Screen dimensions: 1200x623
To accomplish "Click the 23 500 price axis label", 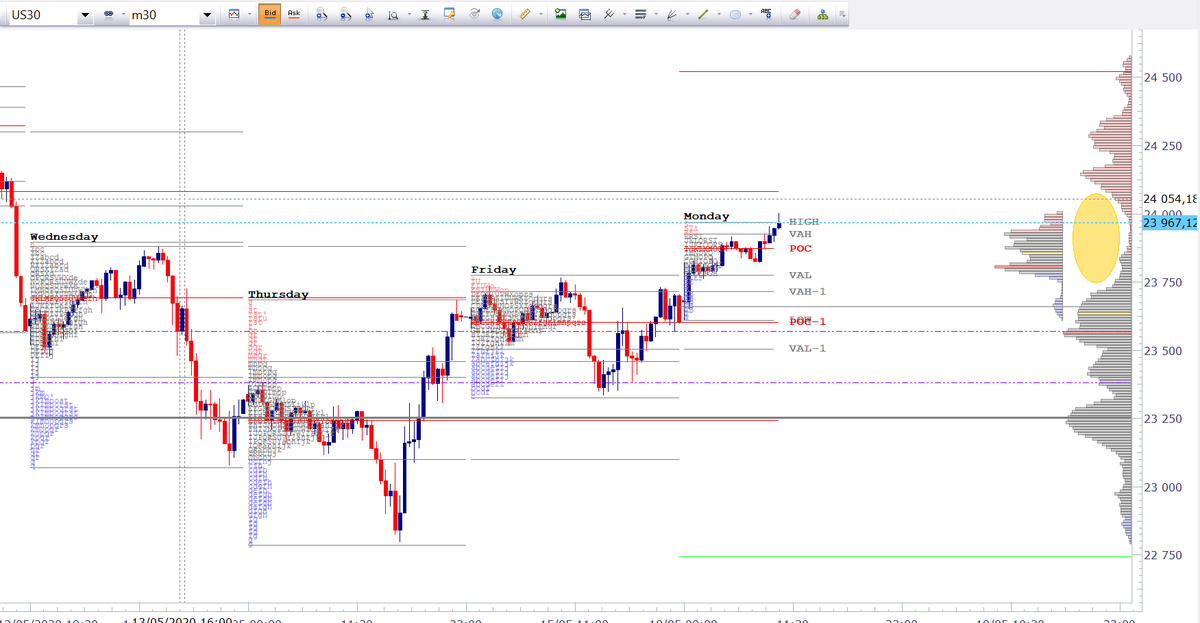I will click(x=1162, y=351).
